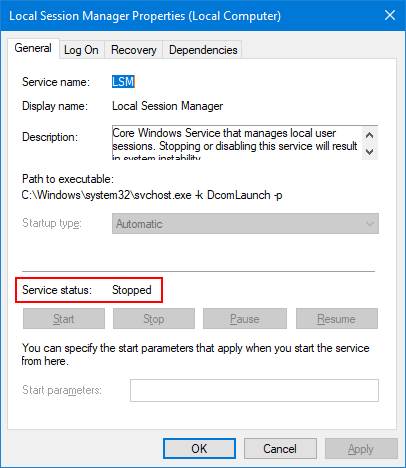Viewport: 406px width, 468px height.
Task: Confirm with the OK button
Action: click(199, 449)
